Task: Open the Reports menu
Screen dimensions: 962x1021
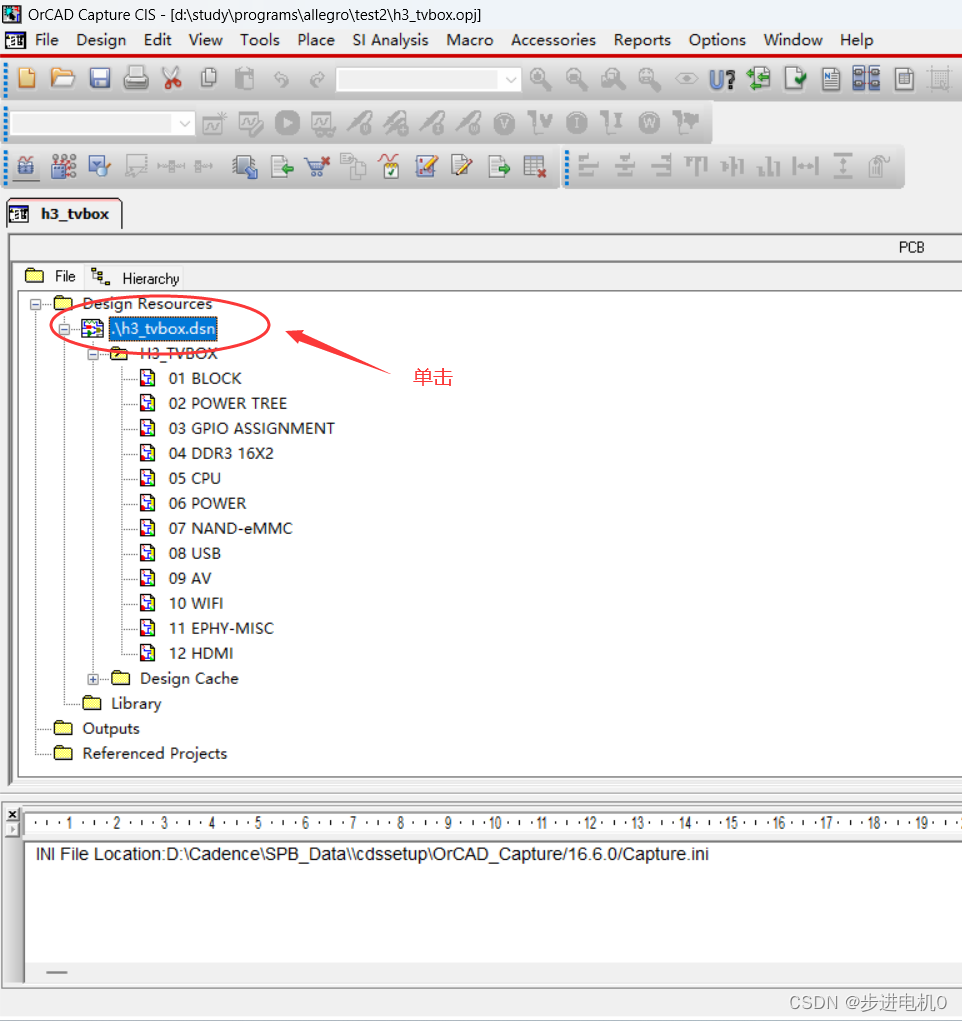Action: coord(642,40)
